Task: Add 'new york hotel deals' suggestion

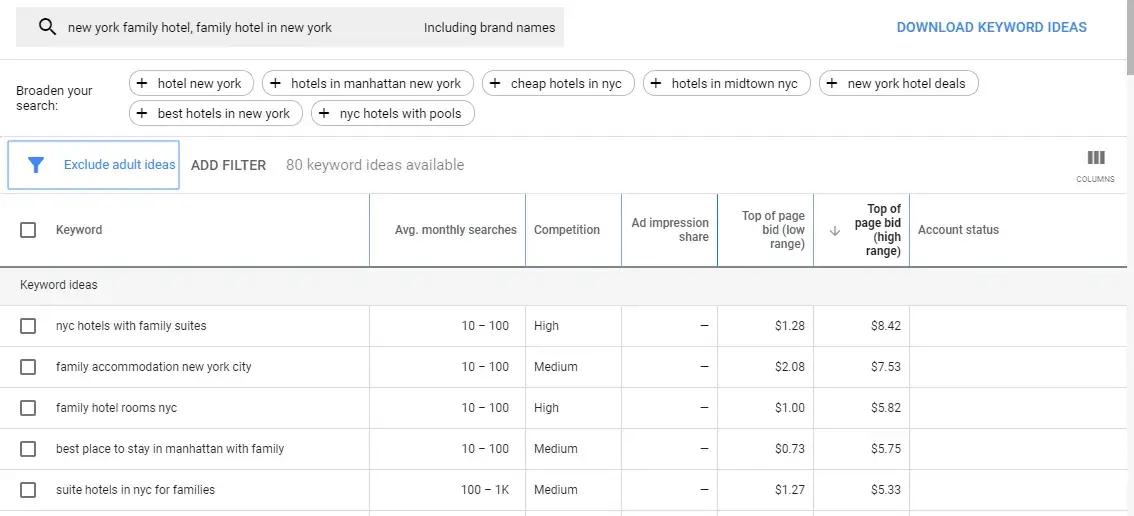Action: click(897, 83)
